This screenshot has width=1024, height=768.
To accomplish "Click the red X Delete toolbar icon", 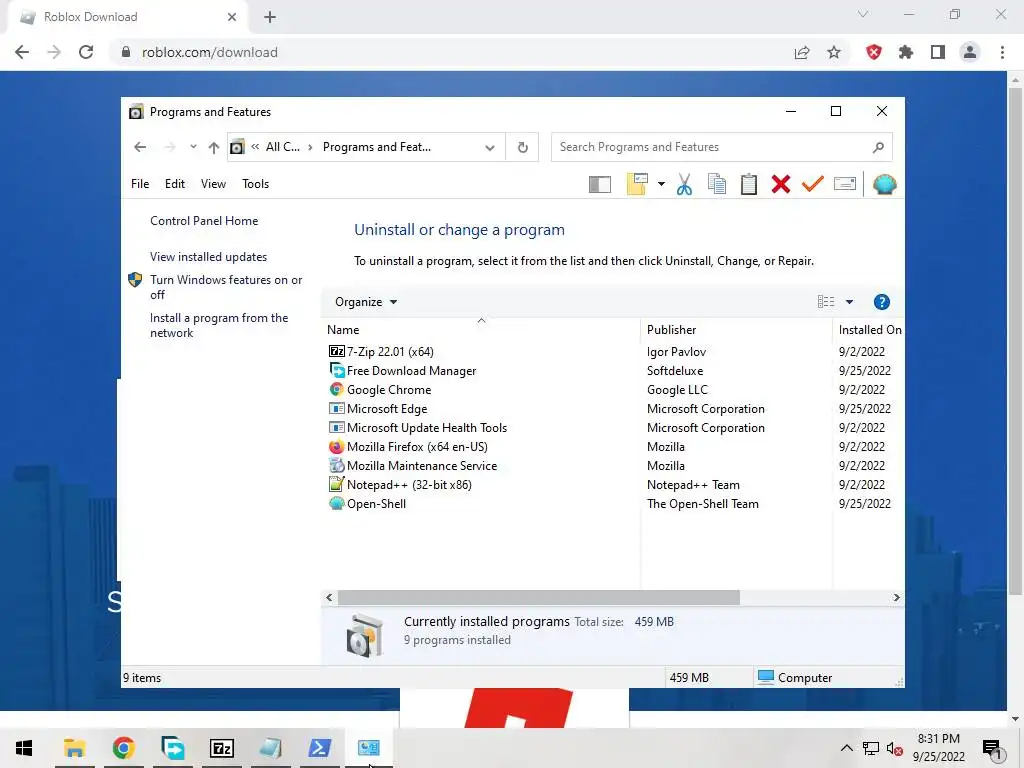I will (x=780, y=185).
